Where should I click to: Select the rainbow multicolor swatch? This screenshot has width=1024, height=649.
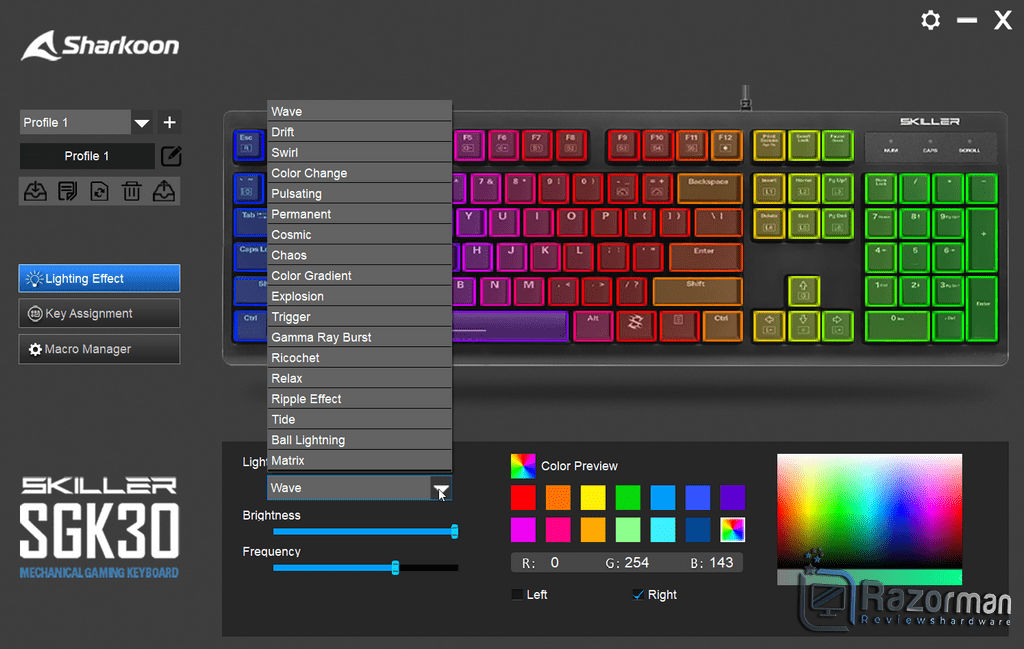(733, 530)
